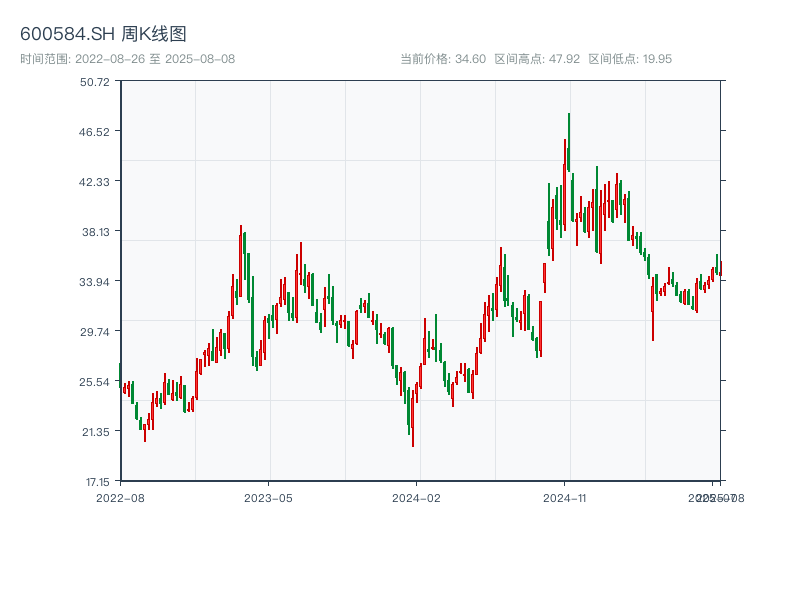
Task: Click the 38.13 y-axis tick label
Action: tap(95, 231)
